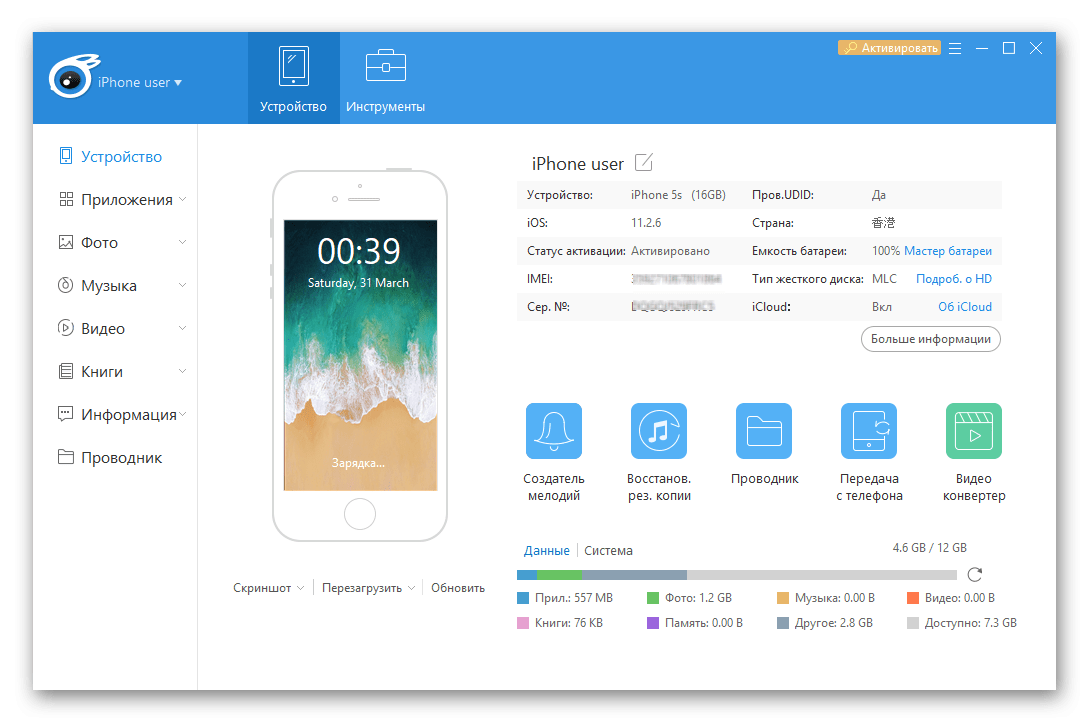Click the iPhone lock screen preview
The height and width of the screenshot is (722, 1088).
coord(360,355)
